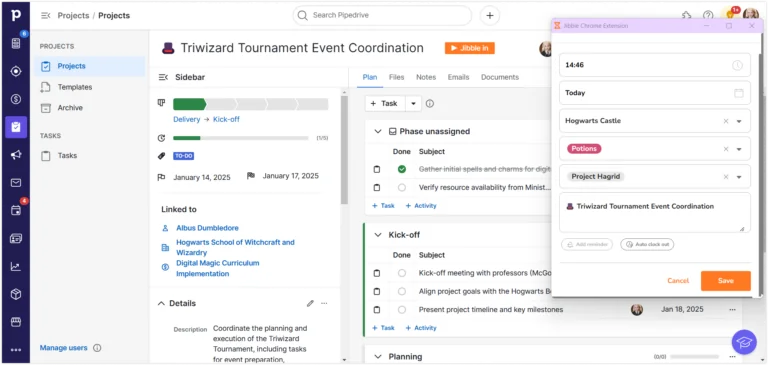Screen dimensions: 768x365
Task: Open the Leads target icon in left rail
Action: pyautogui.click(x=16, y=72)
